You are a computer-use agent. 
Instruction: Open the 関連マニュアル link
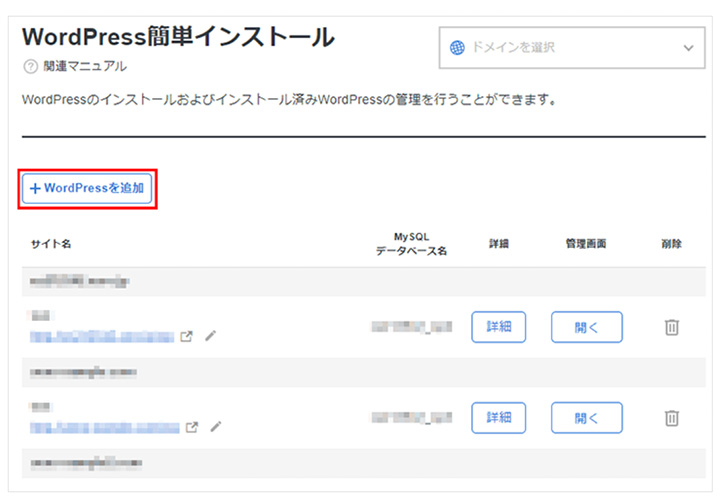(x=85, y=67)
